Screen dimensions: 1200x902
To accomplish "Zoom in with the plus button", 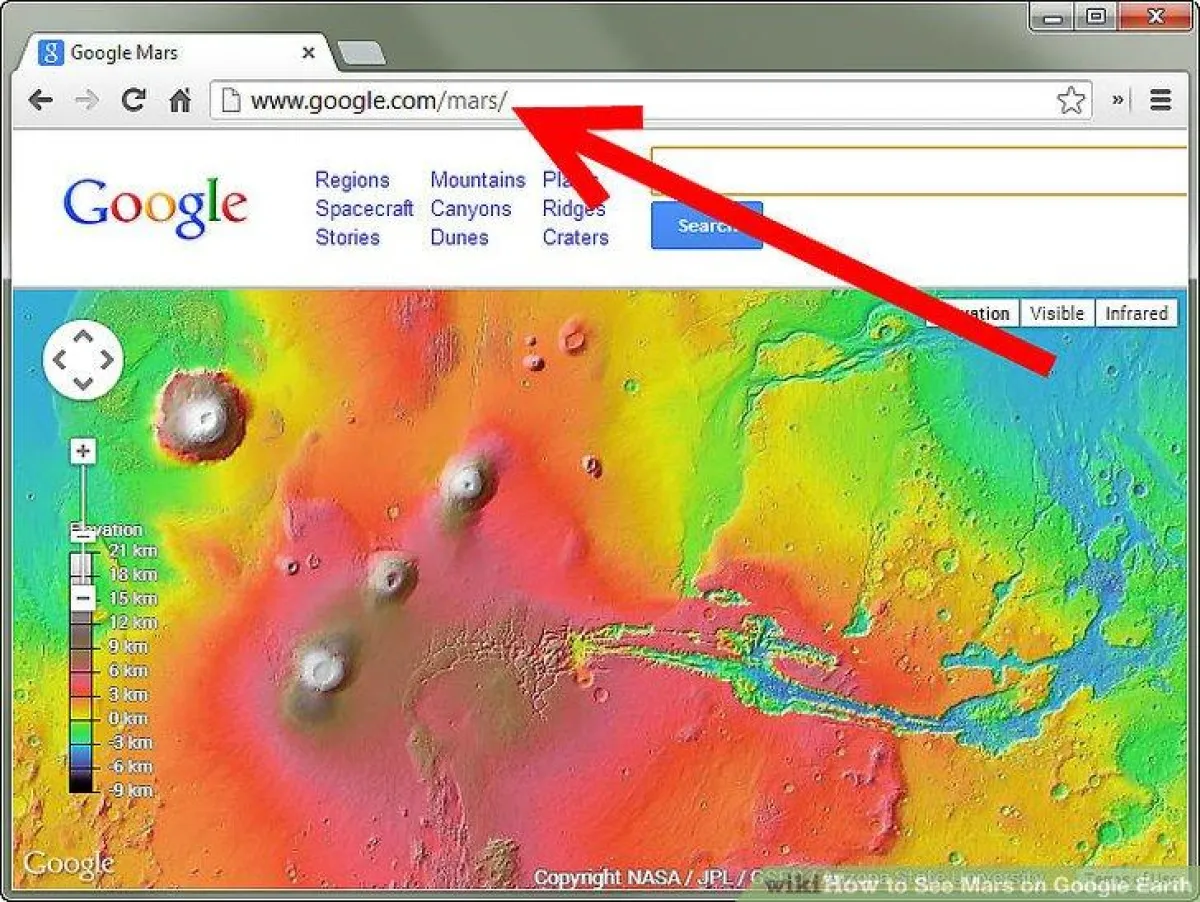I will pyautogui.click(x=83, y=452).
